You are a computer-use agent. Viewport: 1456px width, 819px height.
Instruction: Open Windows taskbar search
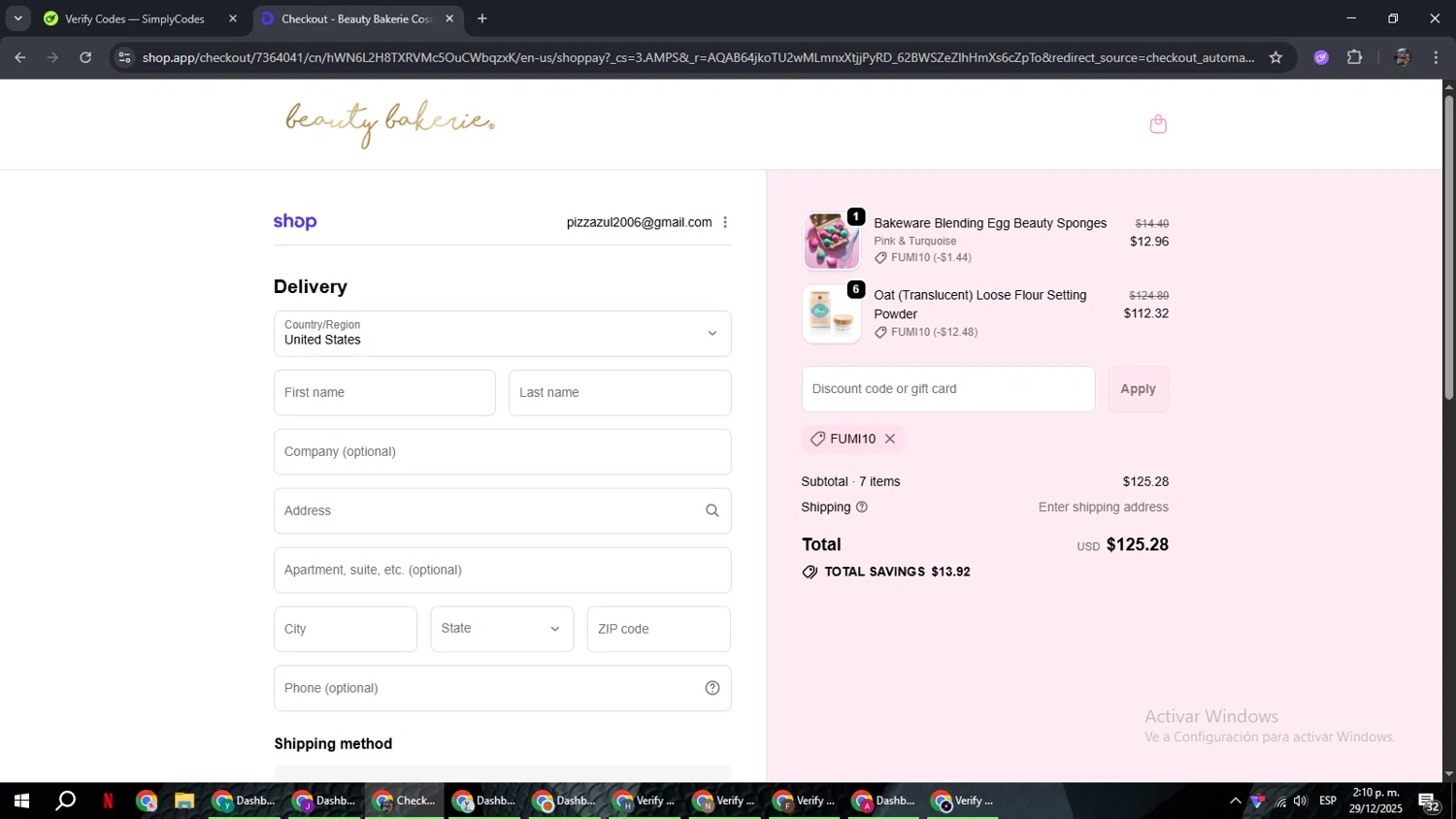[x=65, y=801]
